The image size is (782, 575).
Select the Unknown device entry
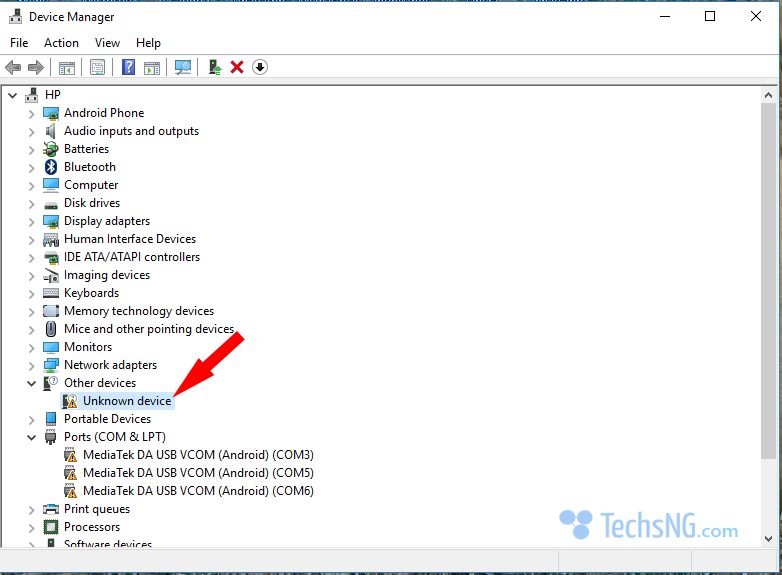point(127,401)
